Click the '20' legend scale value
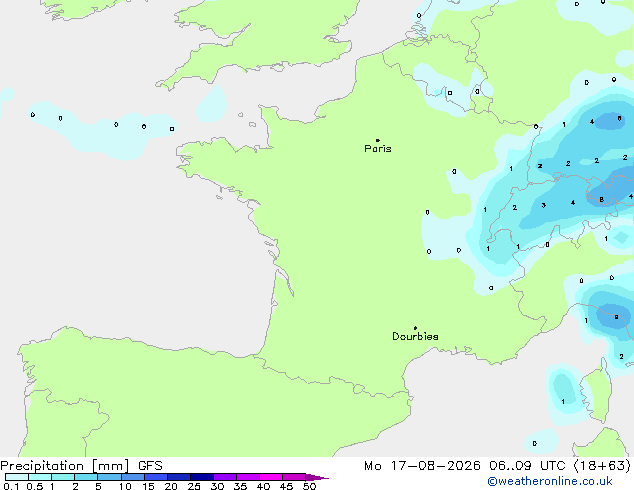This screenshot has height=490, width=634. click(x=171, y=486)
